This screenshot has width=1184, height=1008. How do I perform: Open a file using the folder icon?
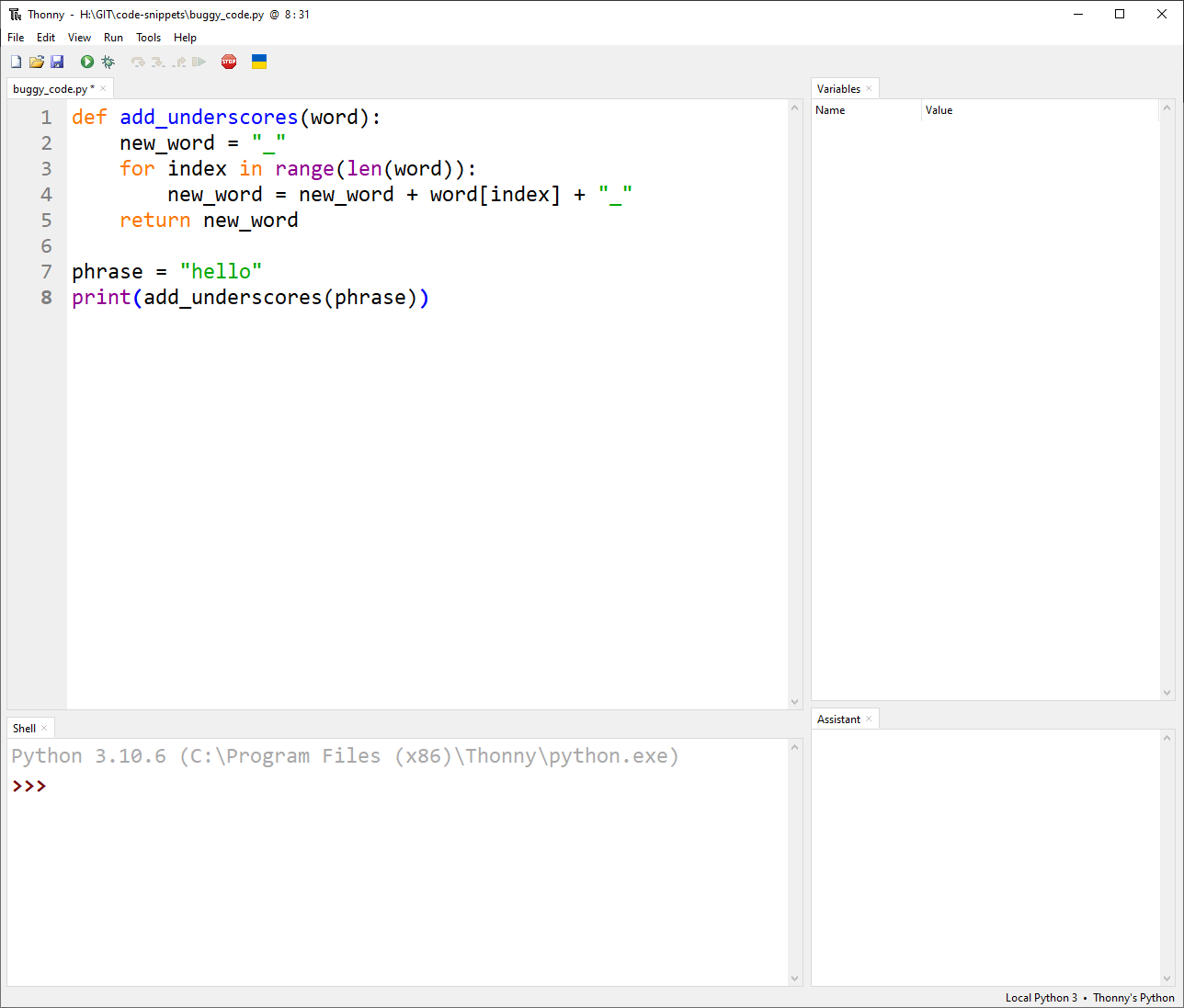pos(37,62)
